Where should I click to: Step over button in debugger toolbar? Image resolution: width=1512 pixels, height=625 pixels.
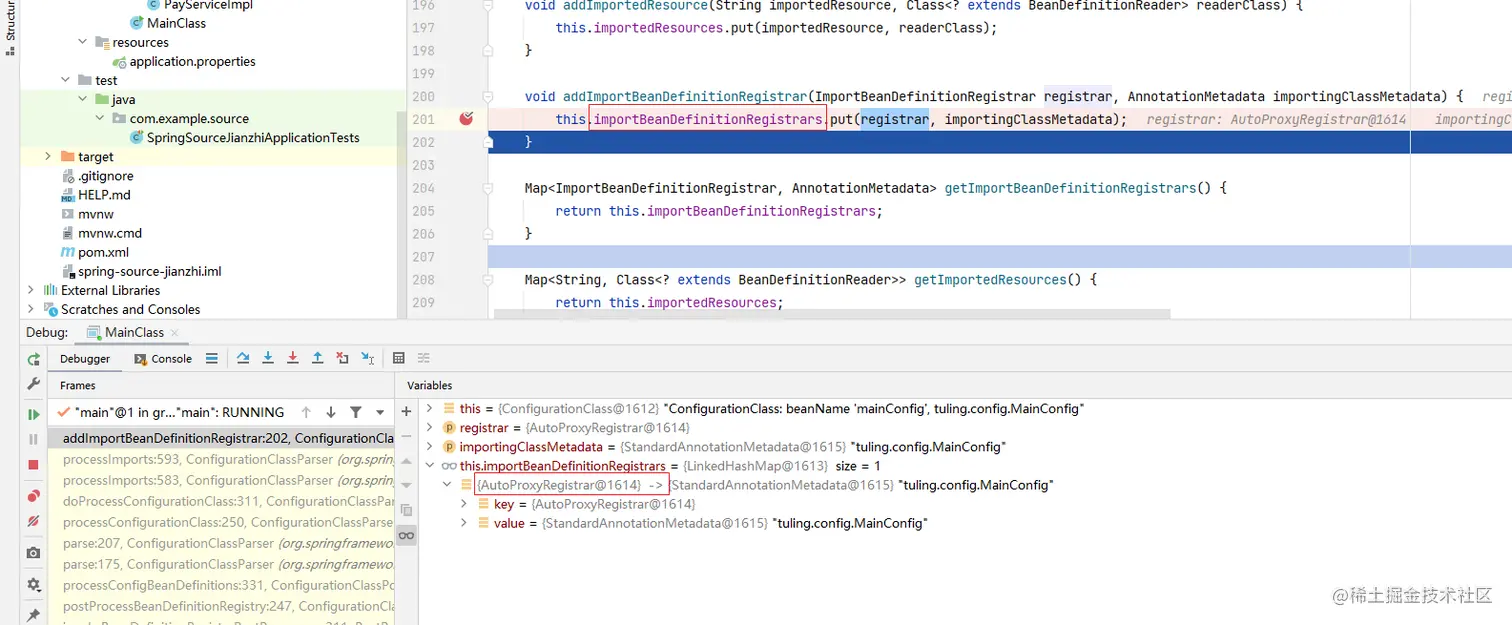[x=243, y=358]
